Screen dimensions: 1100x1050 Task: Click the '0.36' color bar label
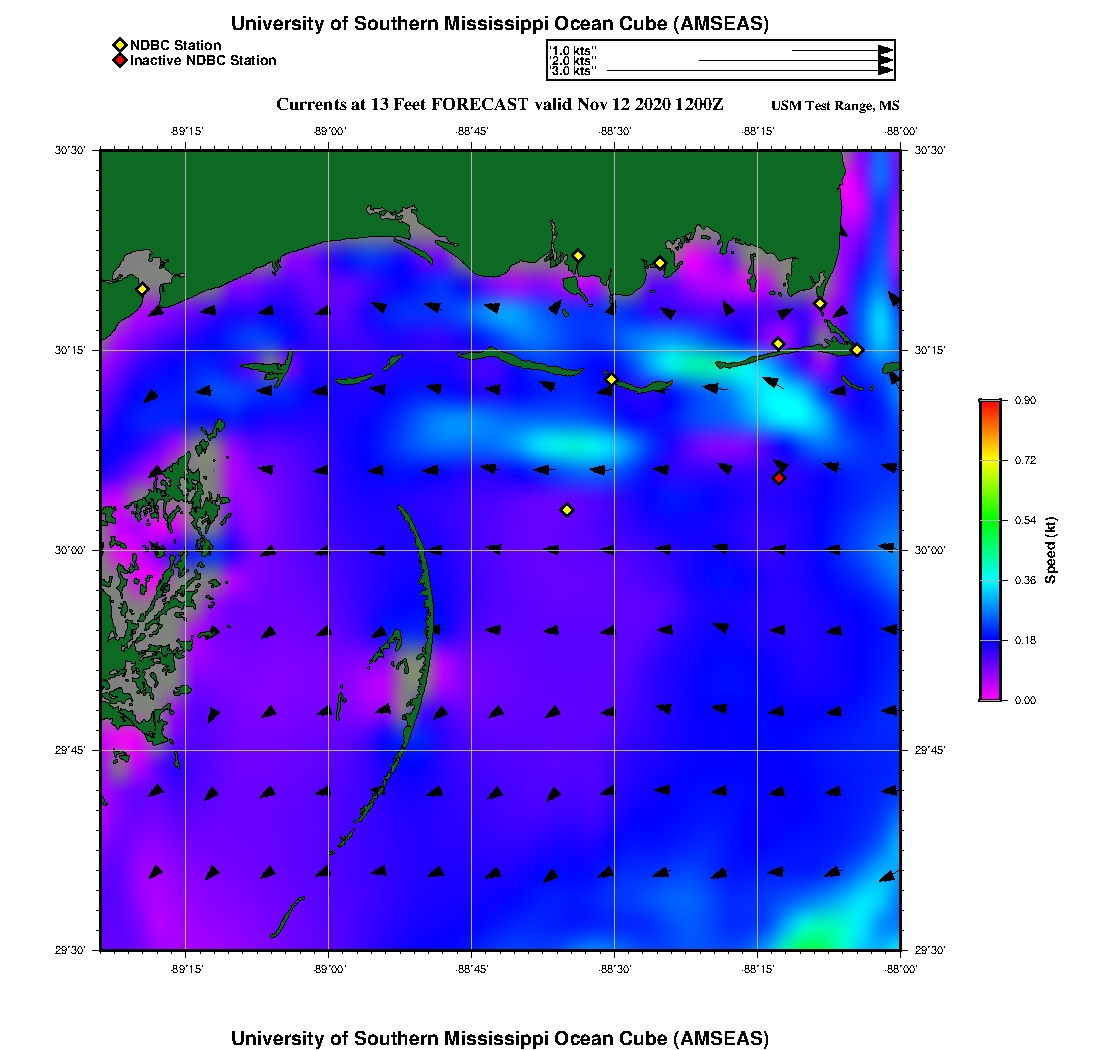(1025, 580)
